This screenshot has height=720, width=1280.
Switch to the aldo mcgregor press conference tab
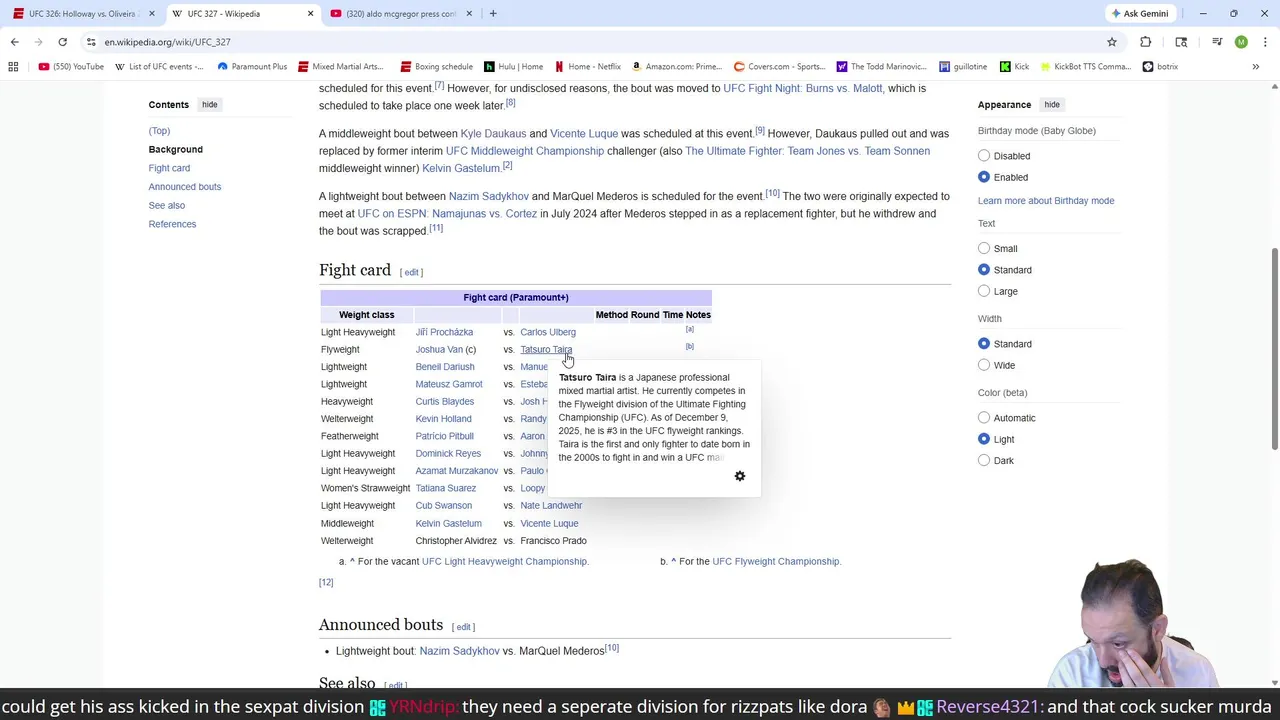(401, 14)
